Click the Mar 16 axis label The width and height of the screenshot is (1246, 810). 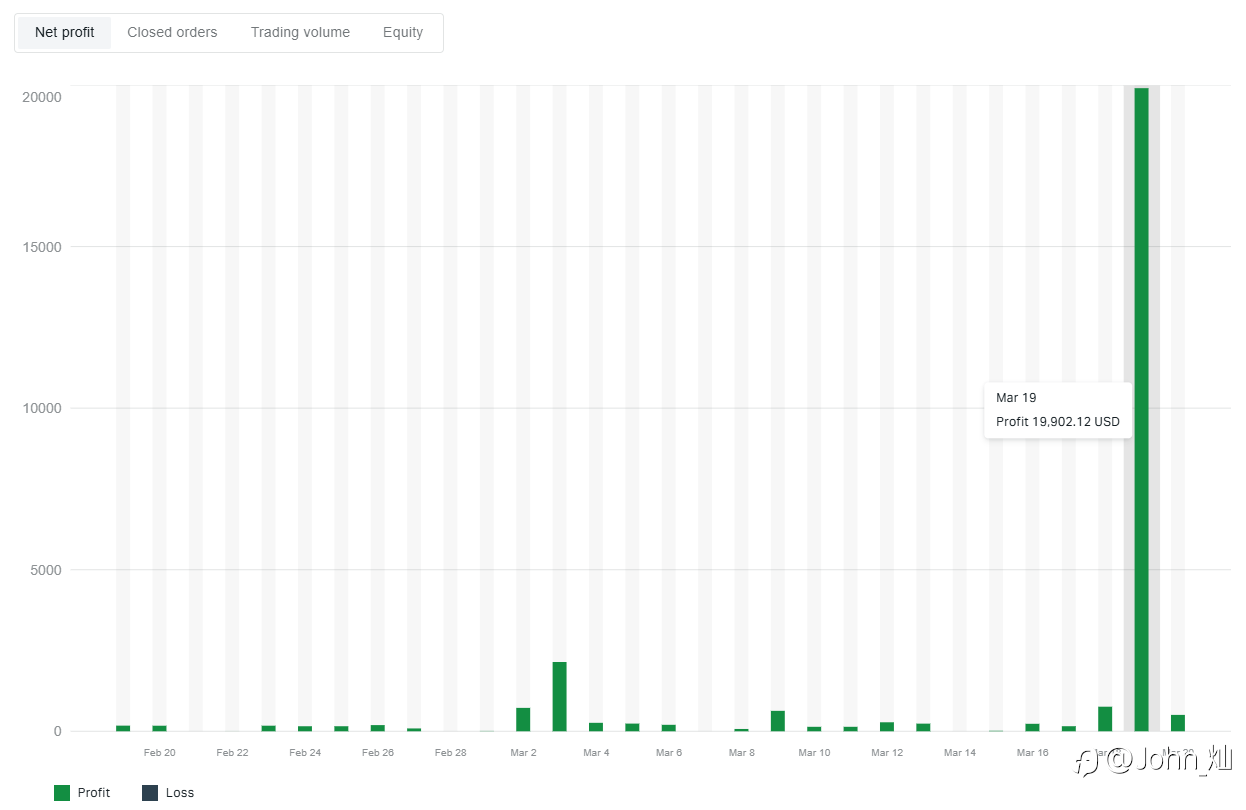(x=1033, y=752)
